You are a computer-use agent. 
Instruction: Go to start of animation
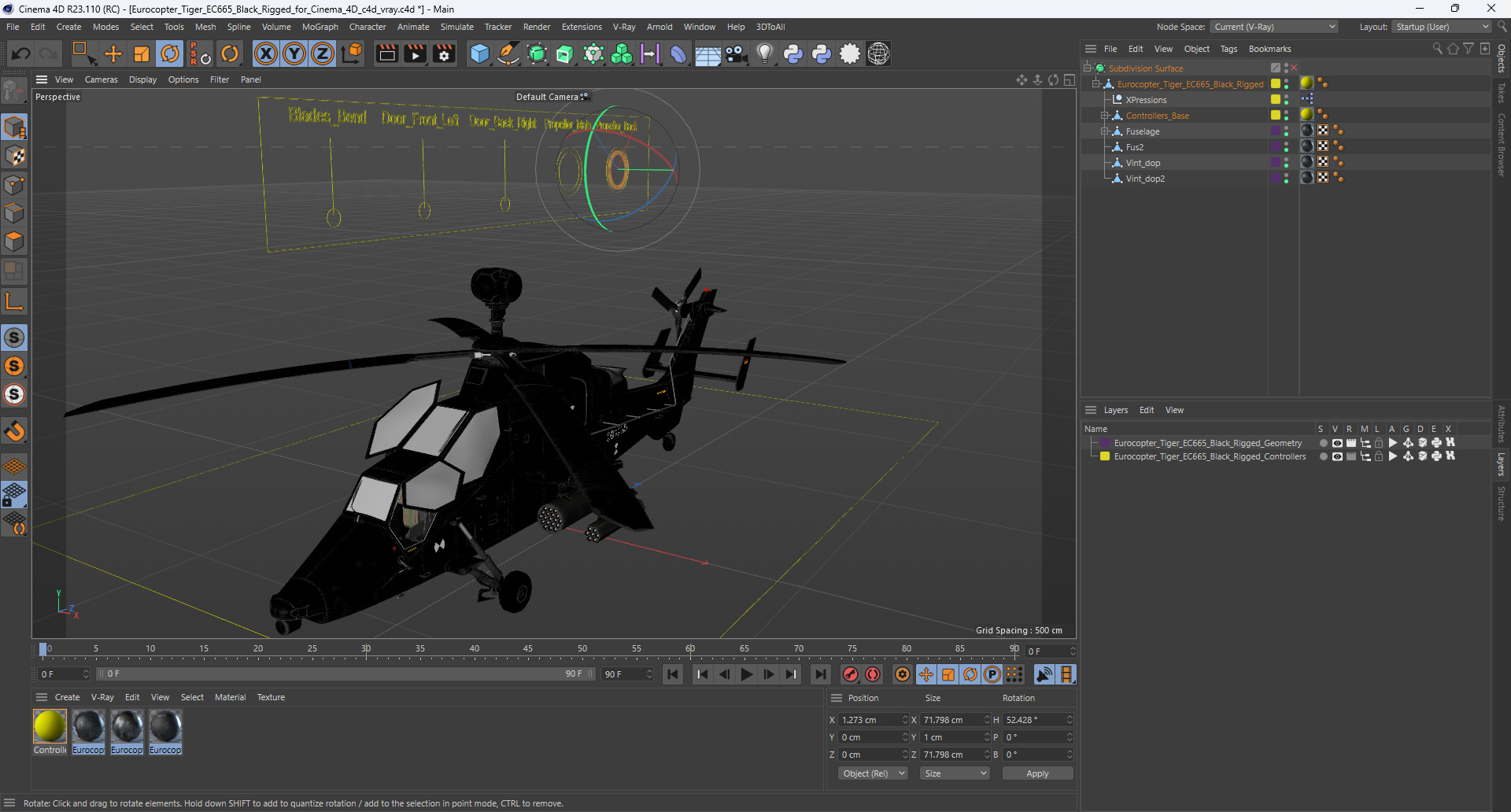point(673,674)
